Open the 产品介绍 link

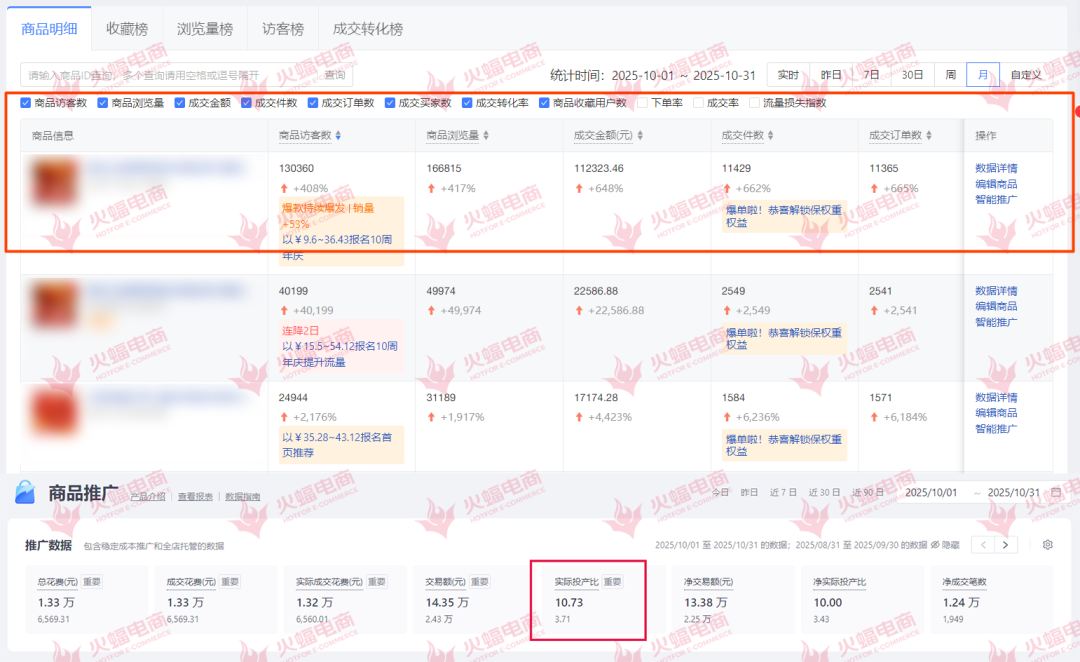click(148, 497)
